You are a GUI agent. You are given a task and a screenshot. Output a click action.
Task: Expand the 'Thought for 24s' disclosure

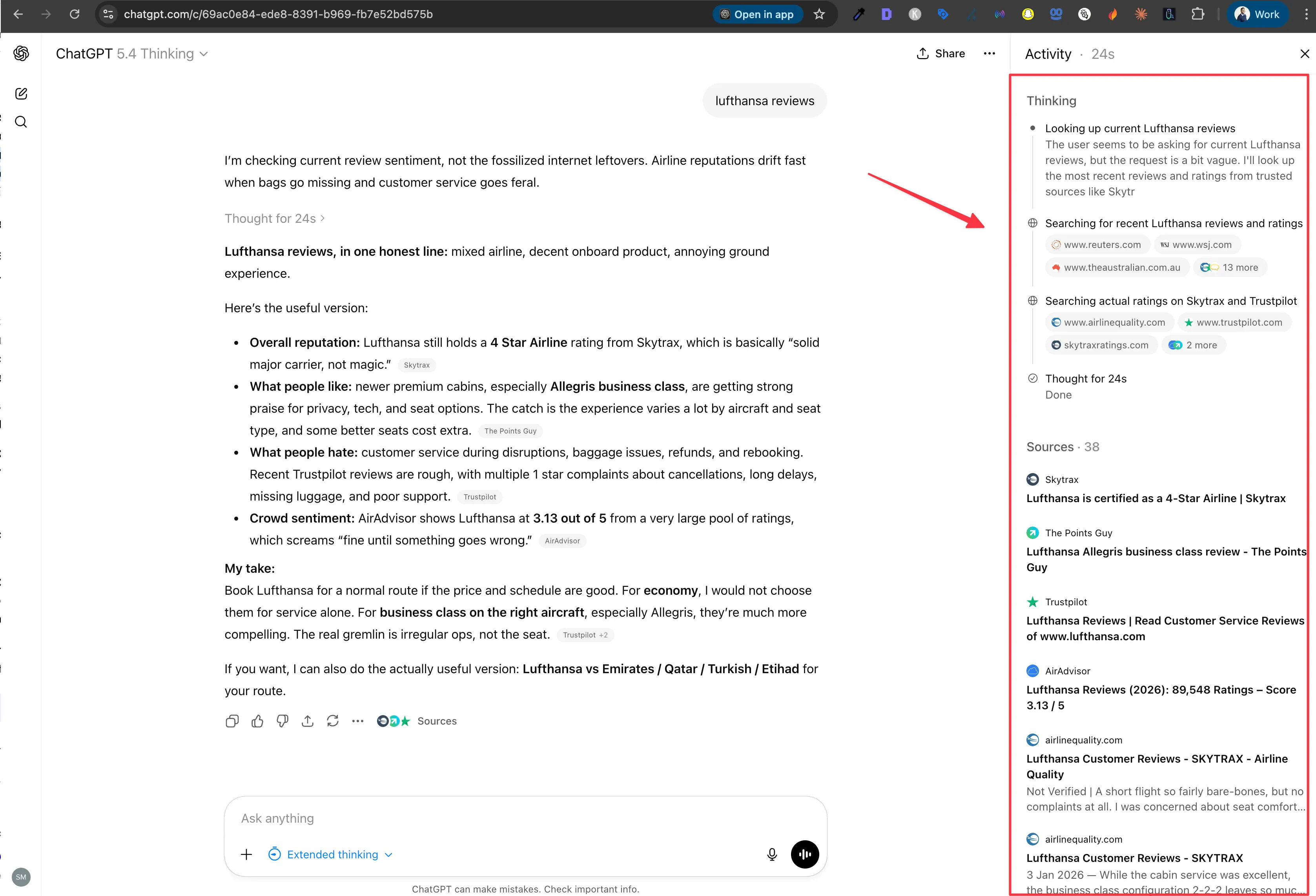[274, 219]
